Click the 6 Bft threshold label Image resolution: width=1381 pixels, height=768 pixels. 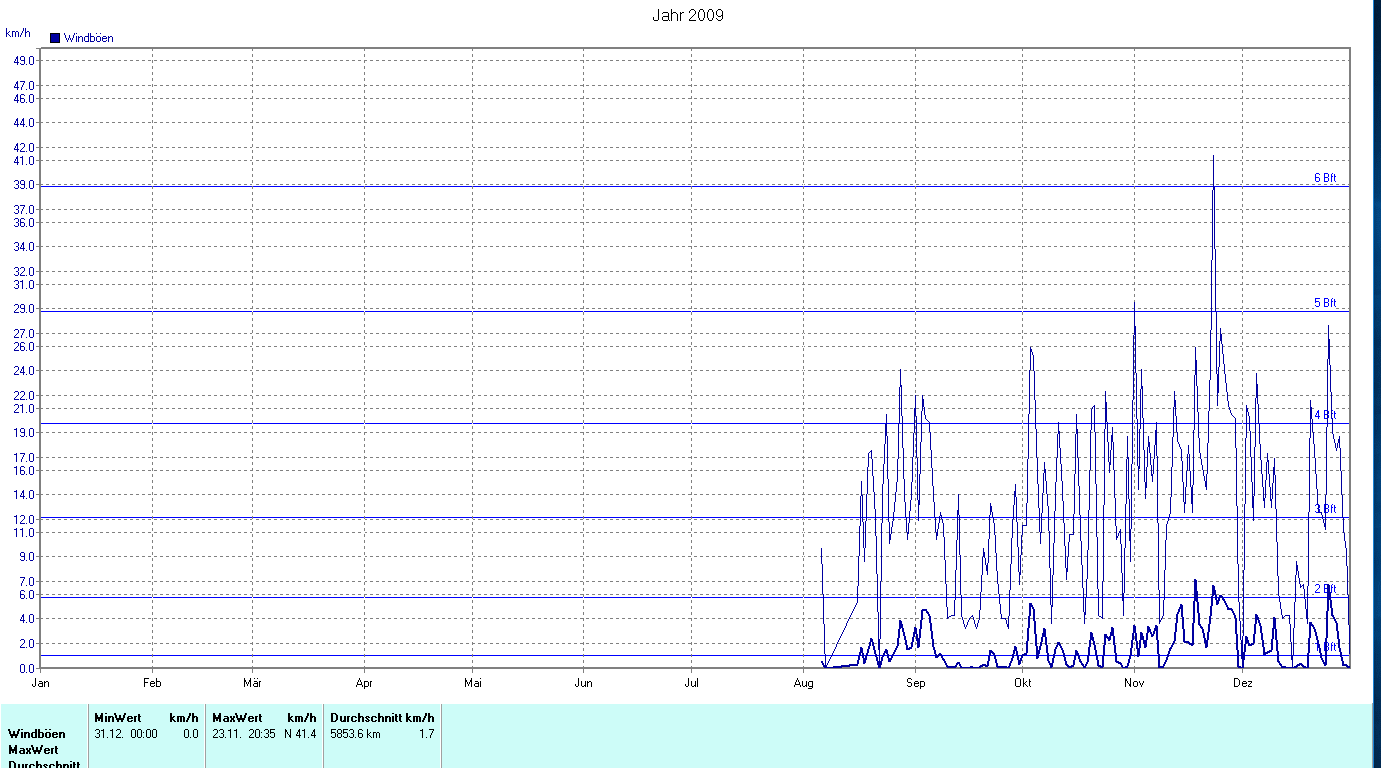[1325, 178]
